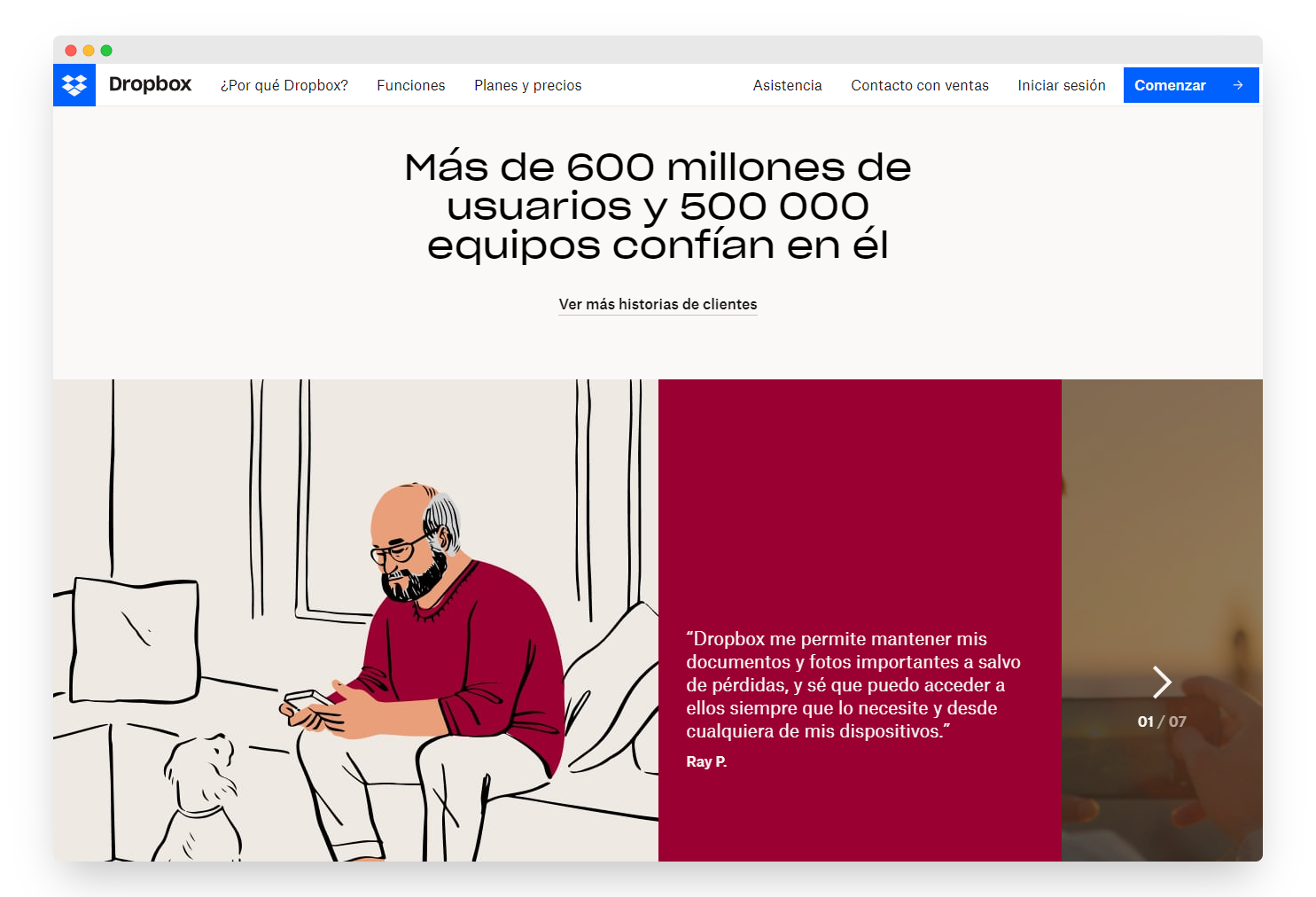Viewport: 1316px width, 897px height.
Task: Click the Ray P. author name
Action: click(706, 761)
